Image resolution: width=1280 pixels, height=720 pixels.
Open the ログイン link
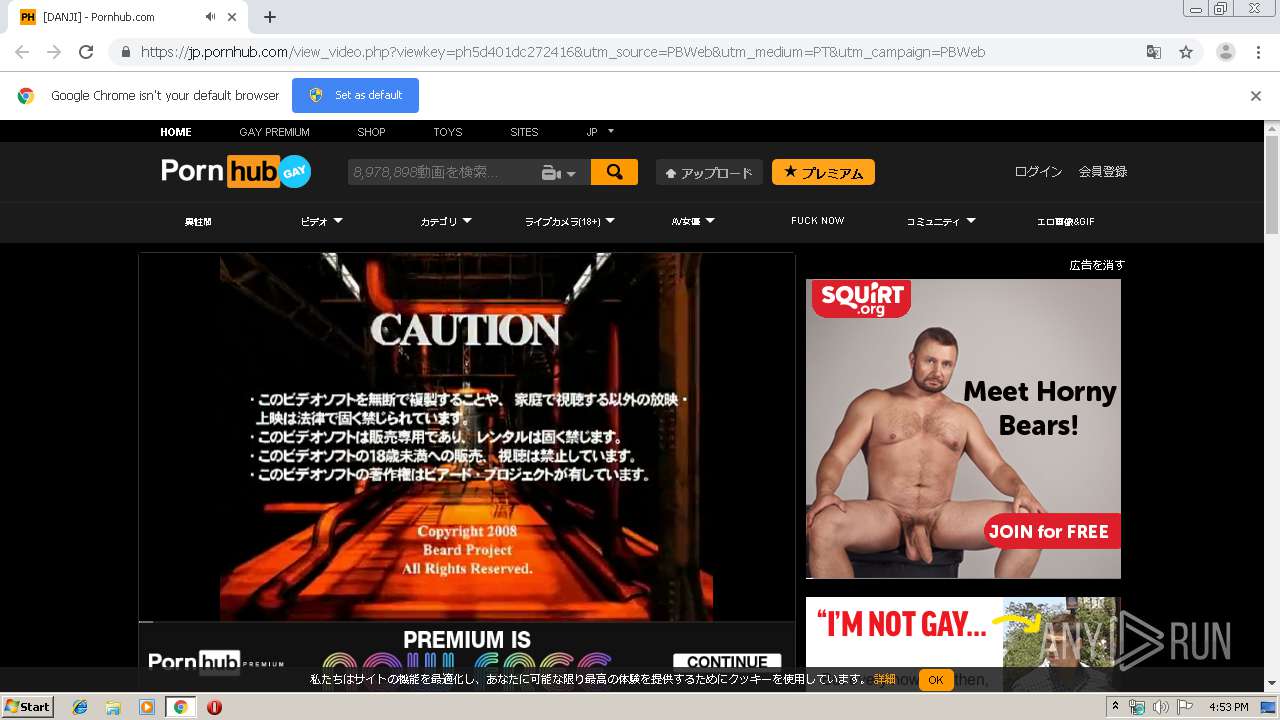click(x=1038, y=172)
